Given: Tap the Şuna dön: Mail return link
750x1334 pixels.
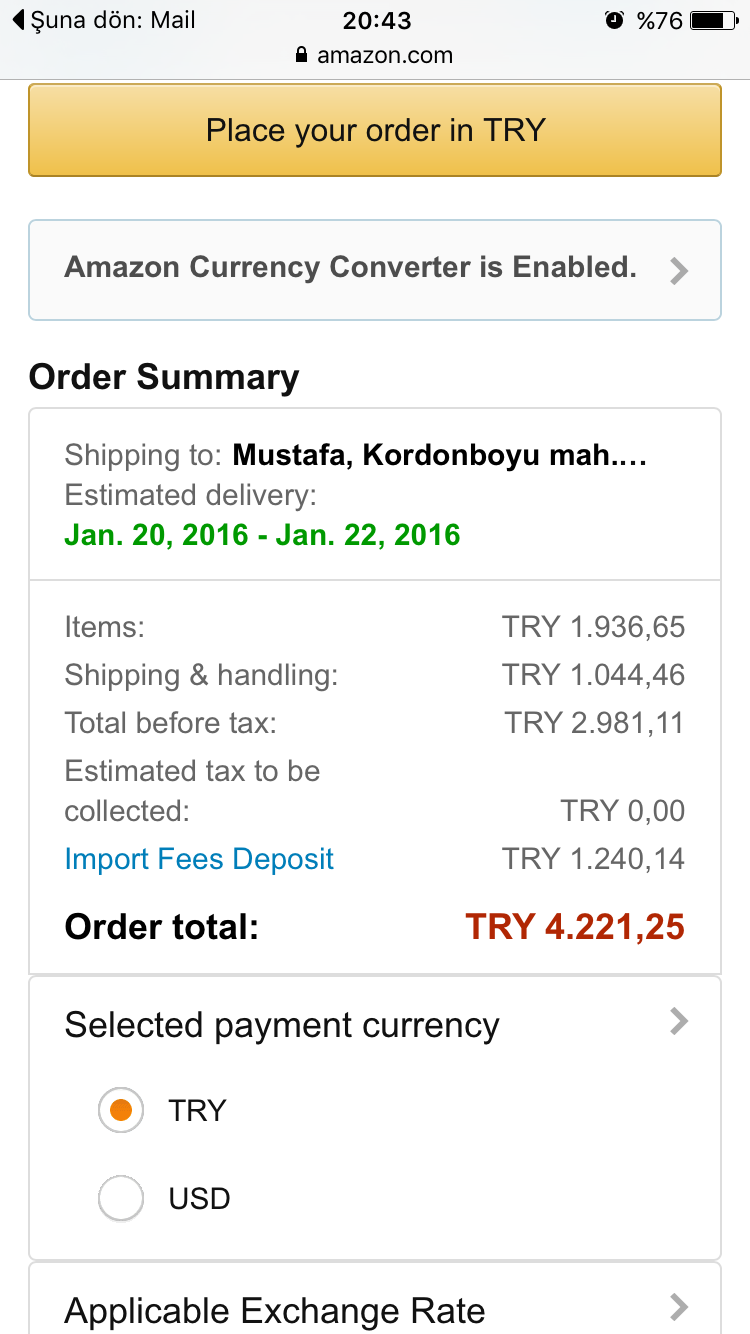Looking at the screenshot, I should [x=103, y=20].
